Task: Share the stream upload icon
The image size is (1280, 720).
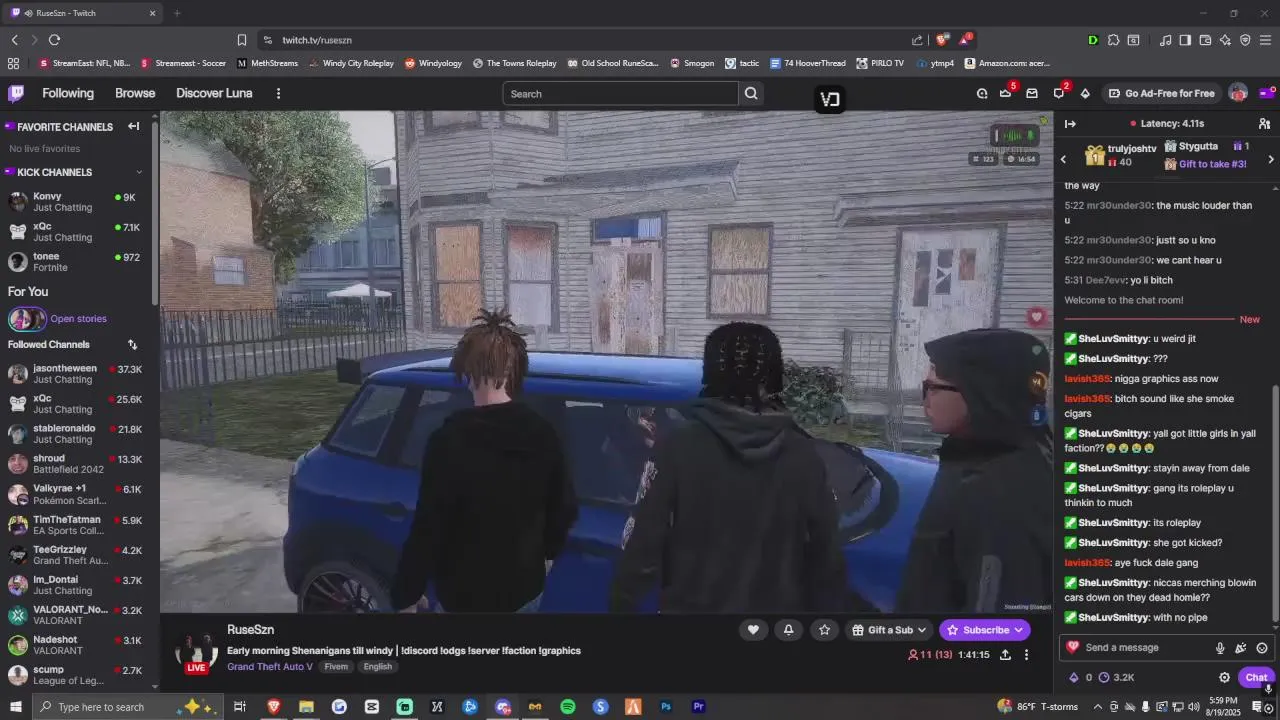Action: pyautogui.click(x=1005, y=655)
